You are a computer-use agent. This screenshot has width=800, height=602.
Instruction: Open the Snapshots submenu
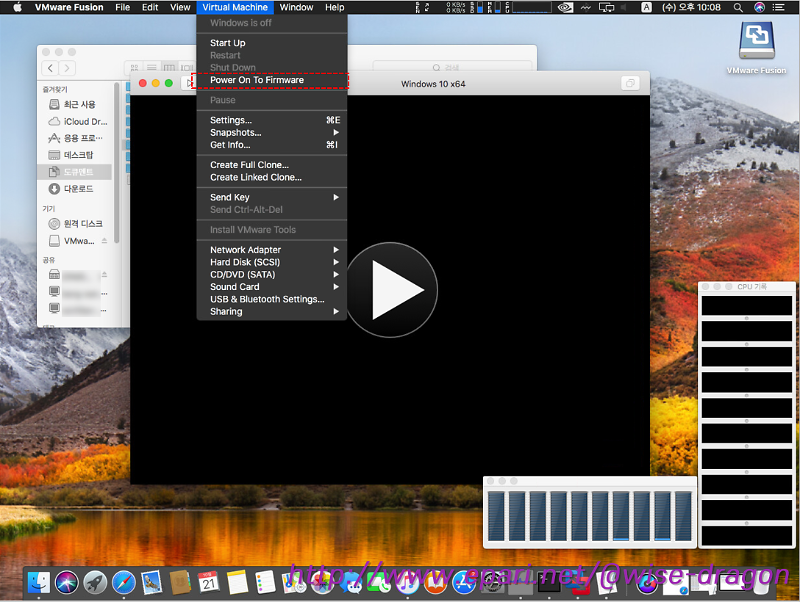(x=271, y=133)
